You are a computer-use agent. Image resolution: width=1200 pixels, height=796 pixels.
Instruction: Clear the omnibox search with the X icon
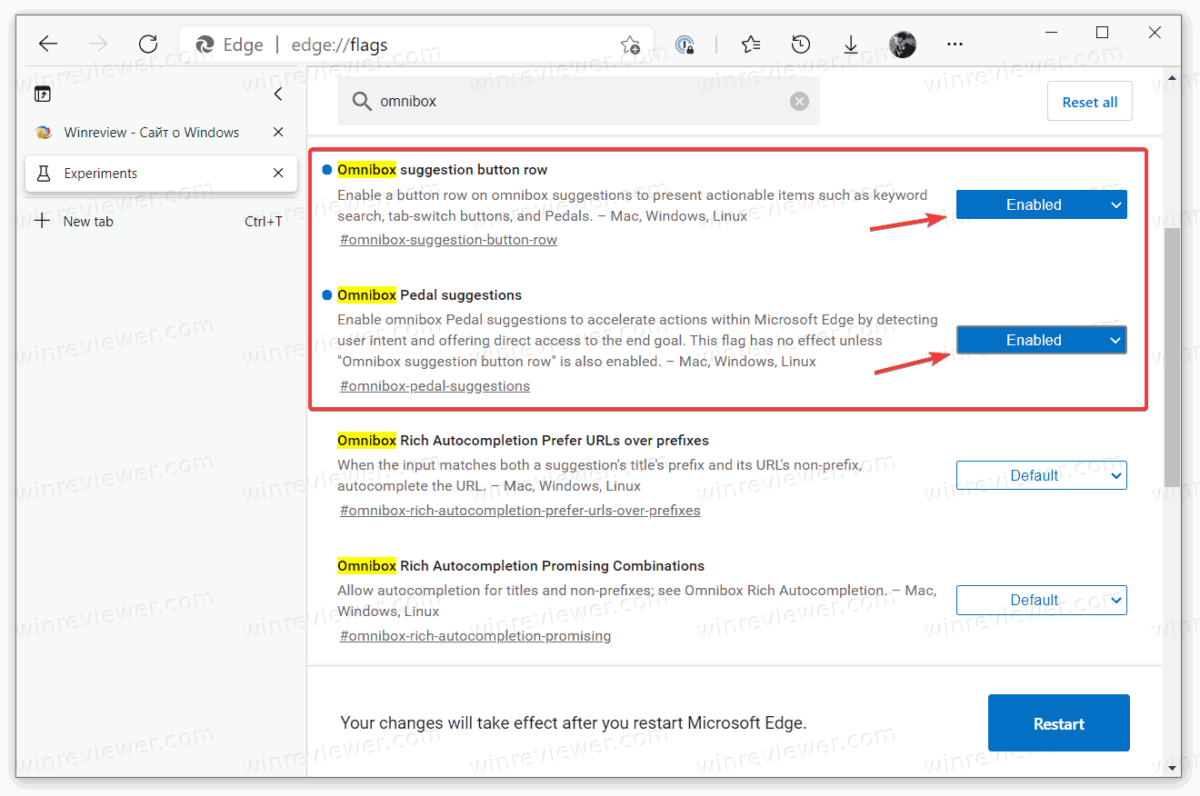[x=799, y=100]
